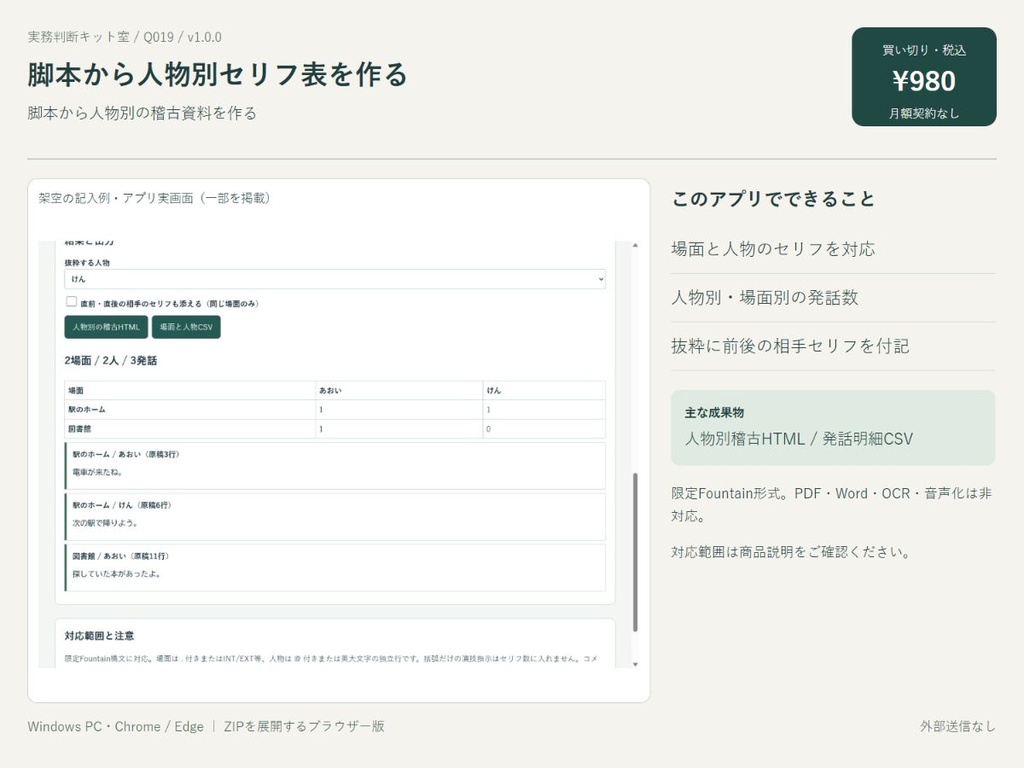Screen dimensions: 1024x768
Task: Click あおい count 1 in 駅のホーム row
Action: [x=399, y=409]
